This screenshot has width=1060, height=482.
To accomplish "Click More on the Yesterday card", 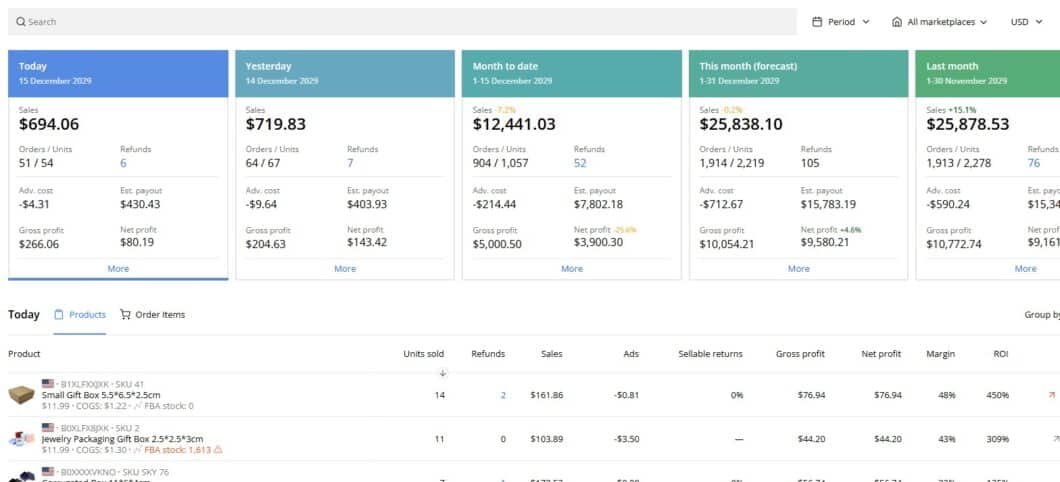I will [x=345, y=268].
